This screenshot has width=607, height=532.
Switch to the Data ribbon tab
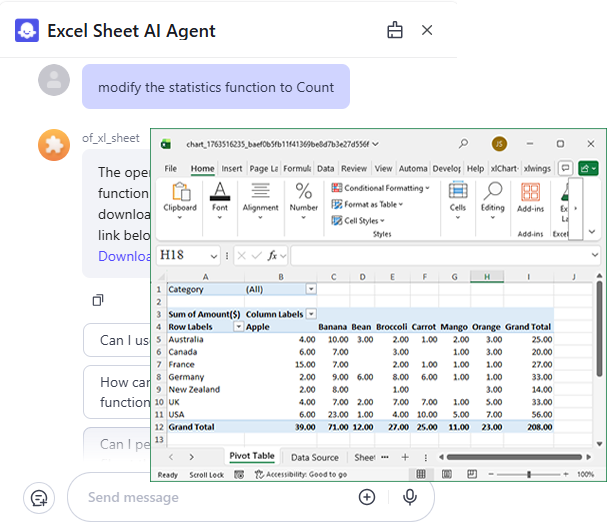click(x=325, y=168)
